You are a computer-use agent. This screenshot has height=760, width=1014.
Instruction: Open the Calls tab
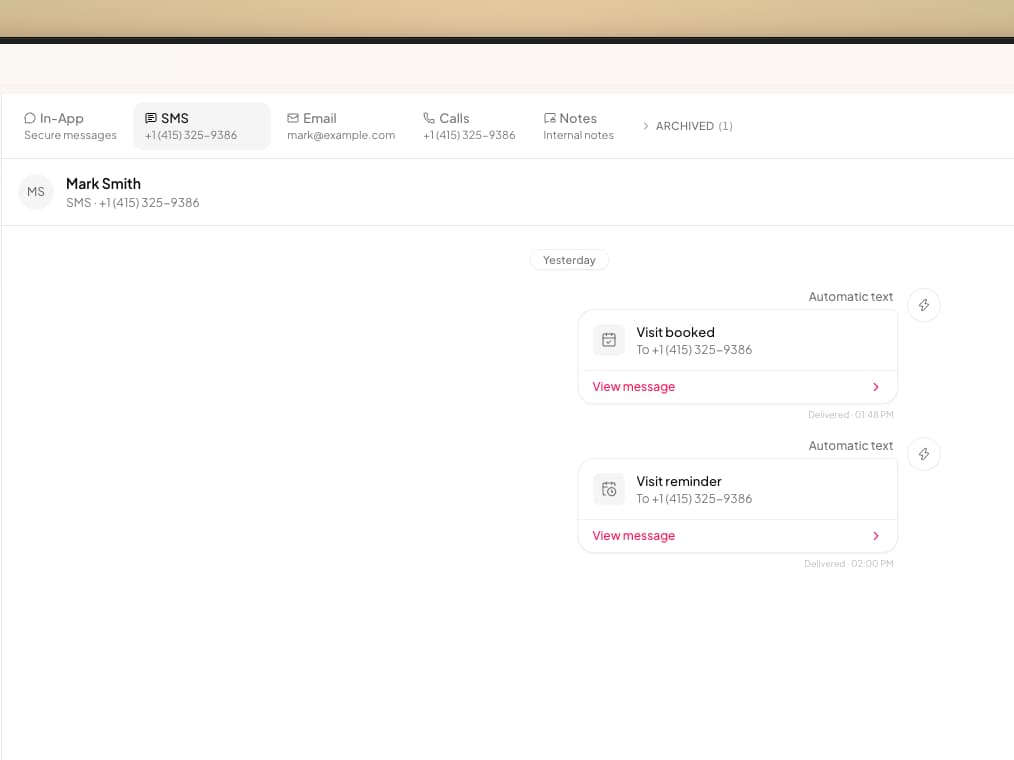(x=469, y=126)
